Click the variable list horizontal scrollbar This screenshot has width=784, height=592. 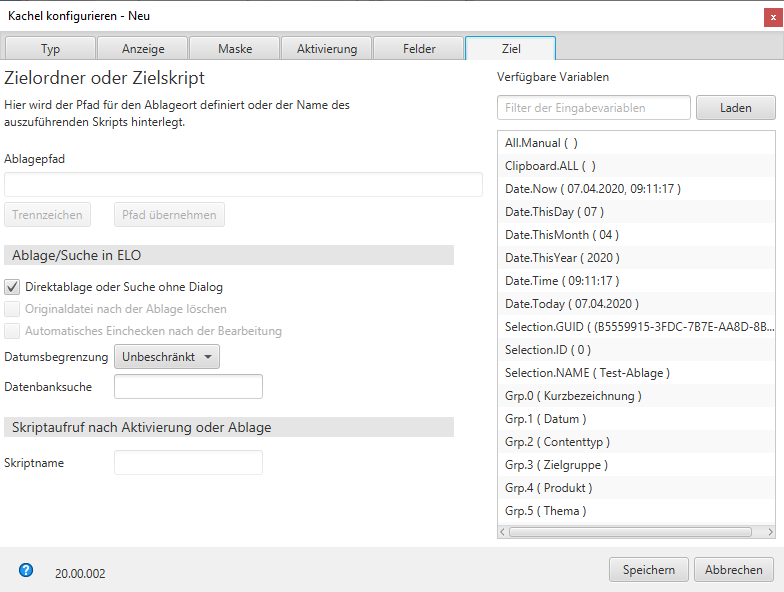coord(630,532)
